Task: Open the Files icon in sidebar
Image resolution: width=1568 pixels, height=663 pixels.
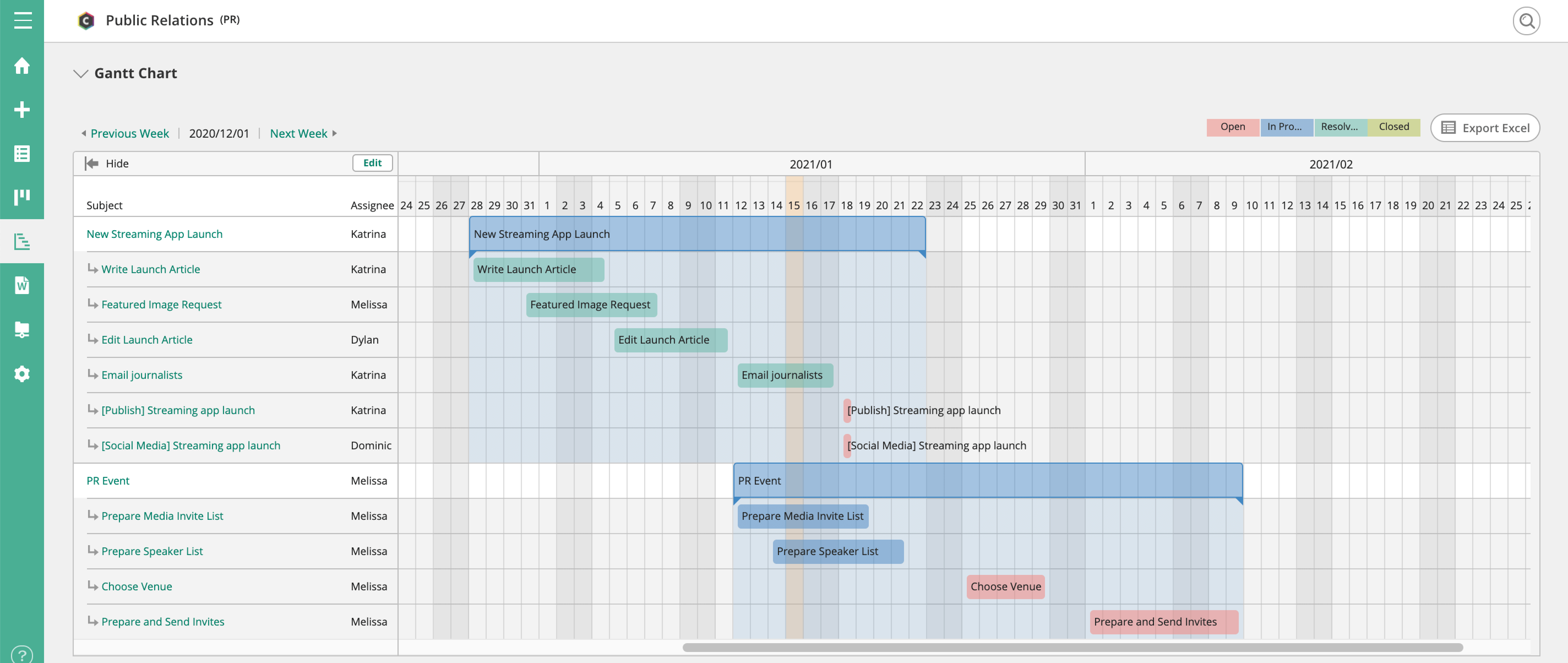Action: pyautogui.click(x=22, y=329)
